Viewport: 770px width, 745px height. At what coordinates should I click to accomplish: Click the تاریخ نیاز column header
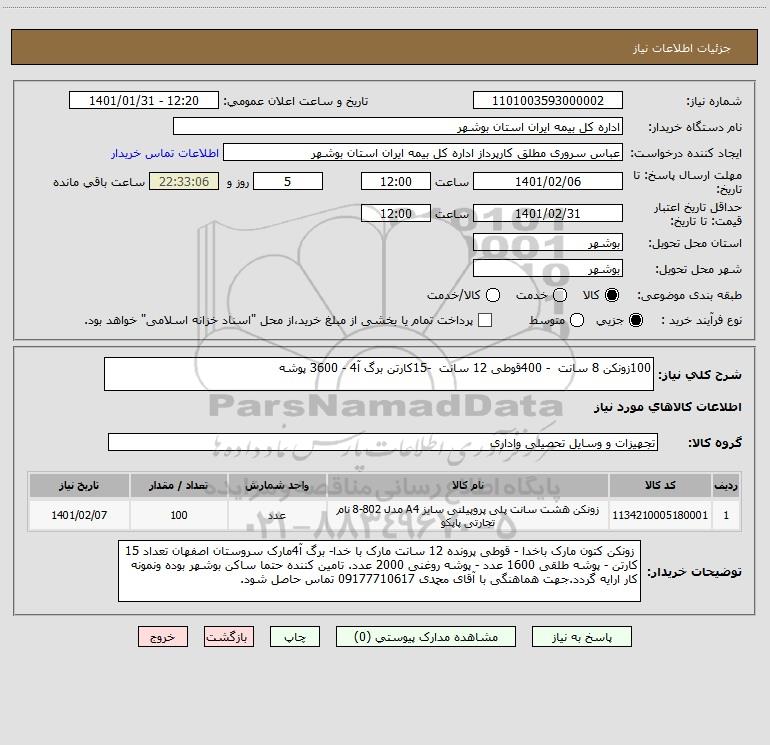coord(79,485)
